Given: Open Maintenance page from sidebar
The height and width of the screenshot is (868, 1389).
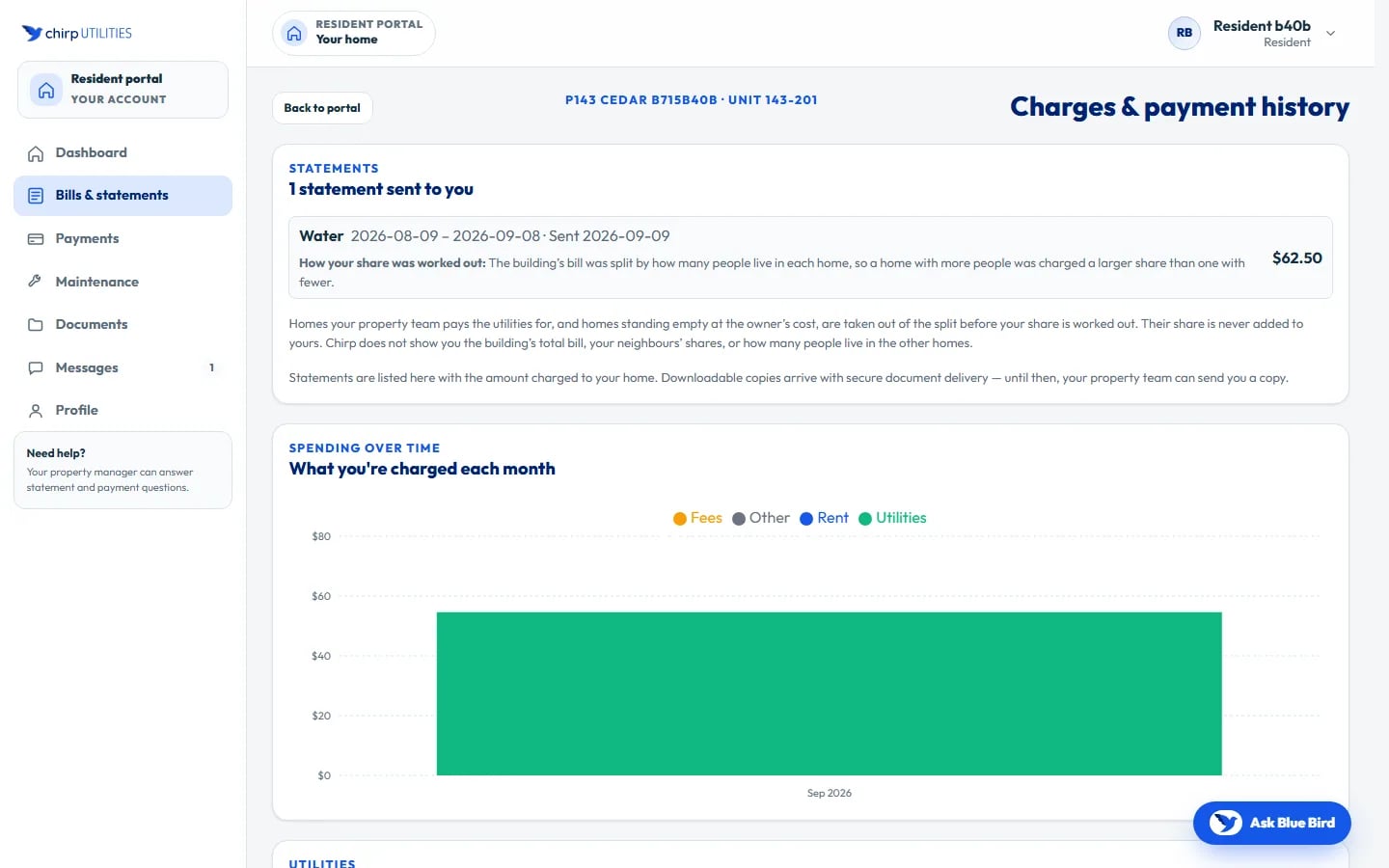Looking at the screenshot, I should (x=123, y=282).
